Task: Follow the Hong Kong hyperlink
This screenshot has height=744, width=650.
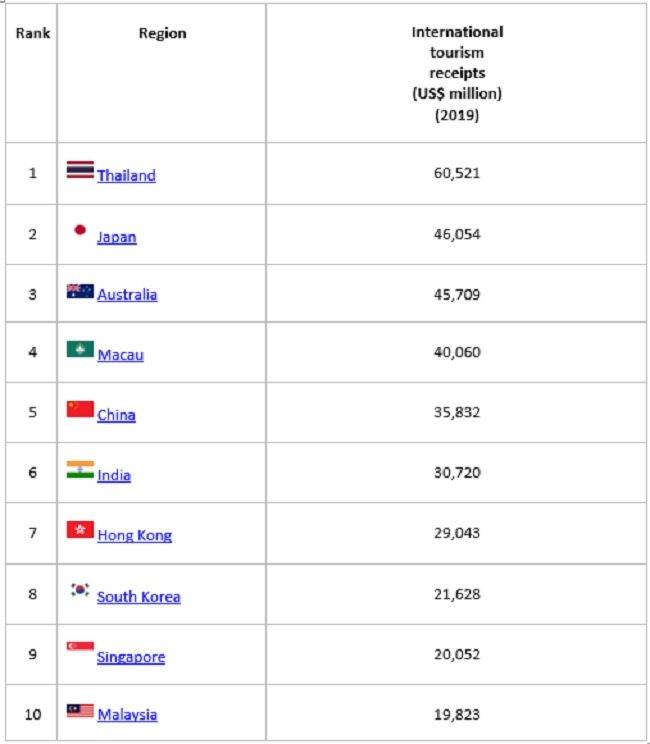Action: coord(135,535)
